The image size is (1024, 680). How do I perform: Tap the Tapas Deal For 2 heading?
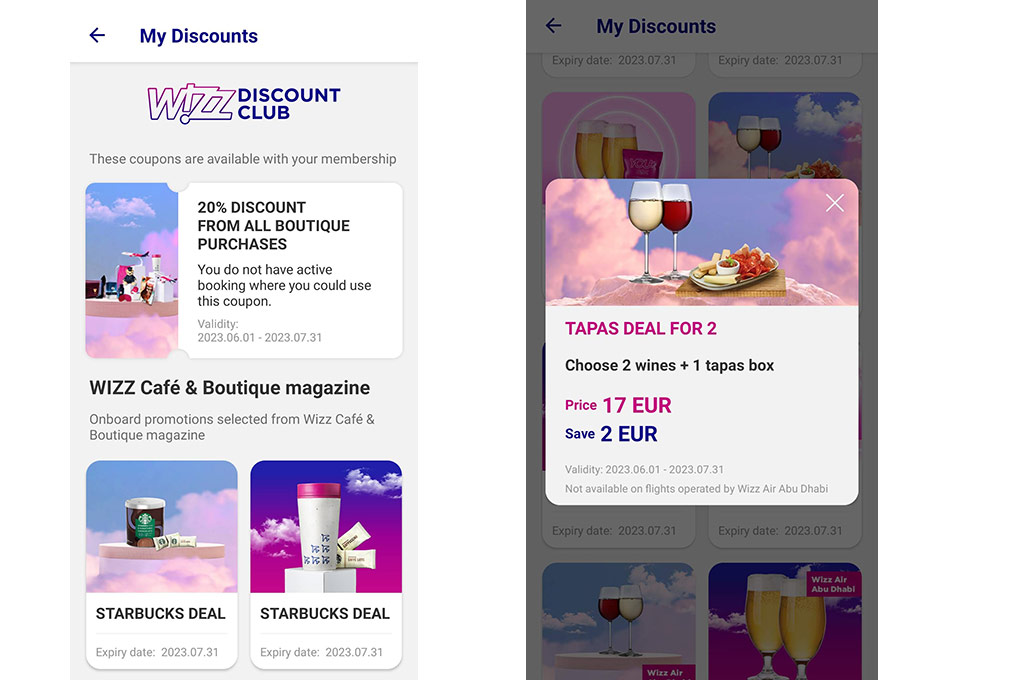(641, 329)
